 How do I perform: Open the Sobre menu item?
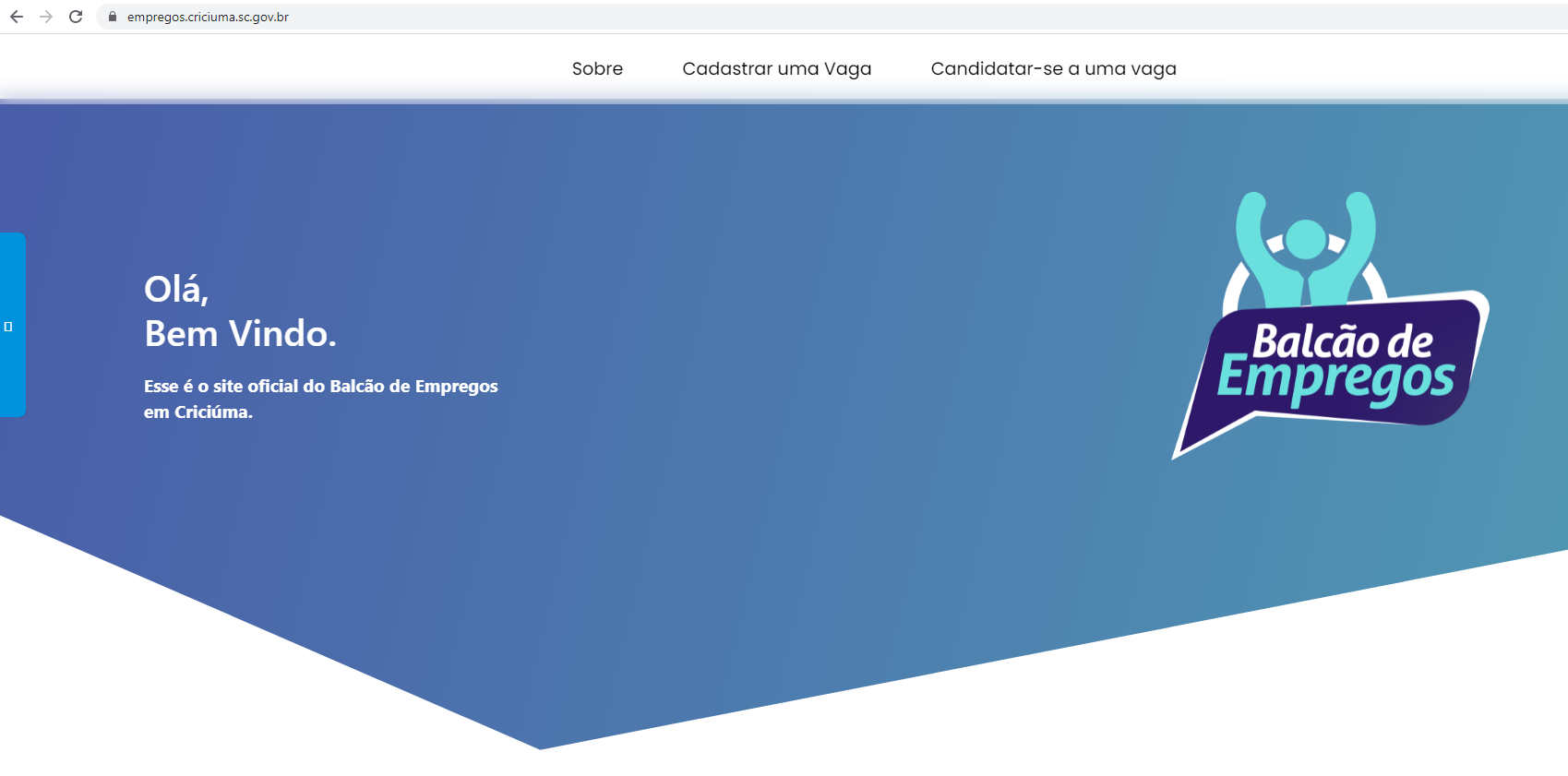(597, 68)
